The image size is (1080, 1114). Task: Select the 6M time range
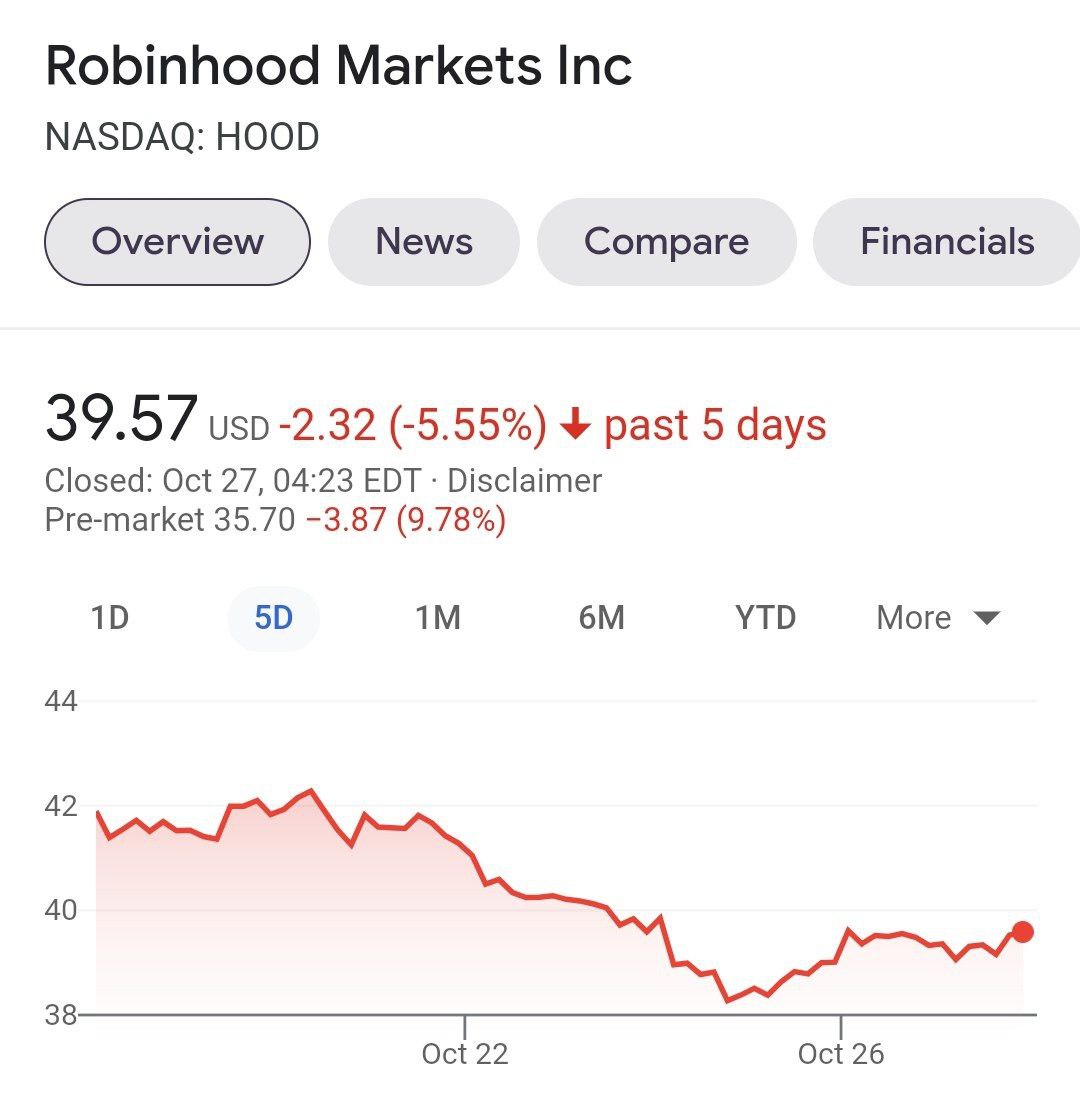tap(601, 618)
